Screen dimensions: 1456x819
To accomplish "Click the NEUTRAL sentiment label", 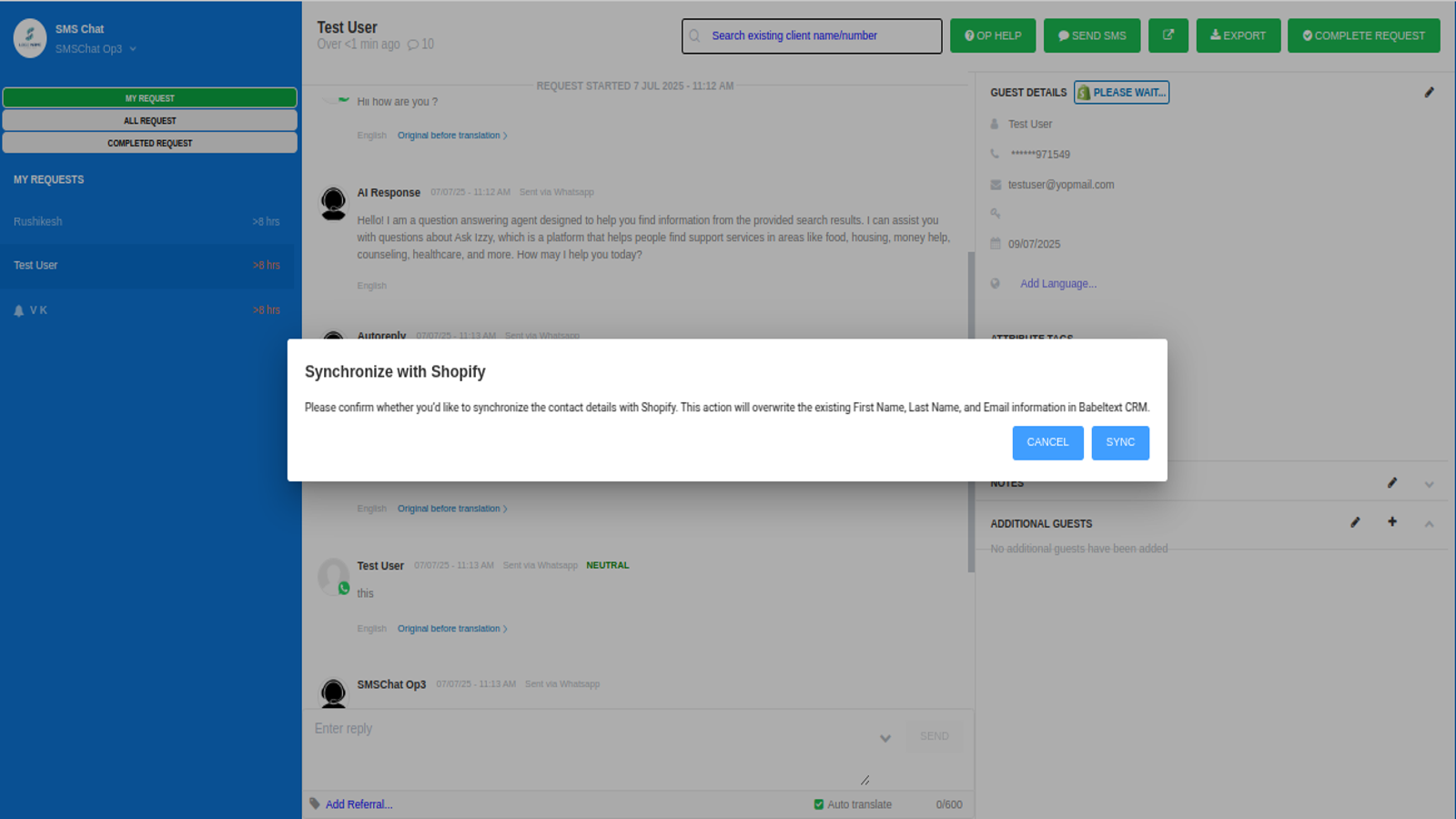I will (608, 566).
